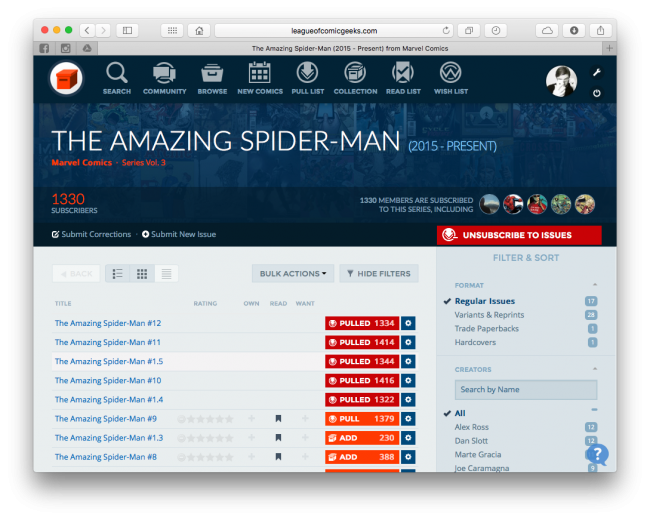Click the Pull button for Spider-Man #9
This screenshot has height=520, width=650.
tap(362, 418)
